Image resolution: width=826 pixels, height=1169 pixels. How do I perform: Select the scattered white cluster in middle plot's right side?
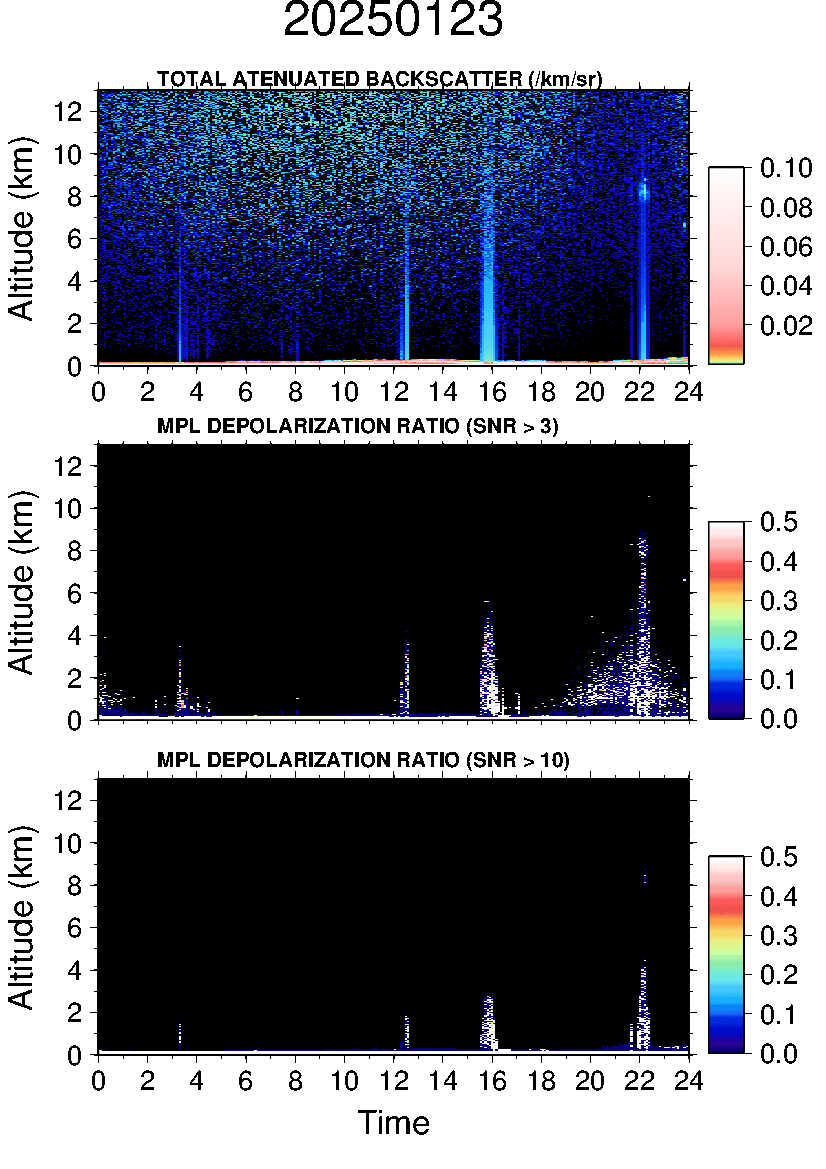(610, 680)
